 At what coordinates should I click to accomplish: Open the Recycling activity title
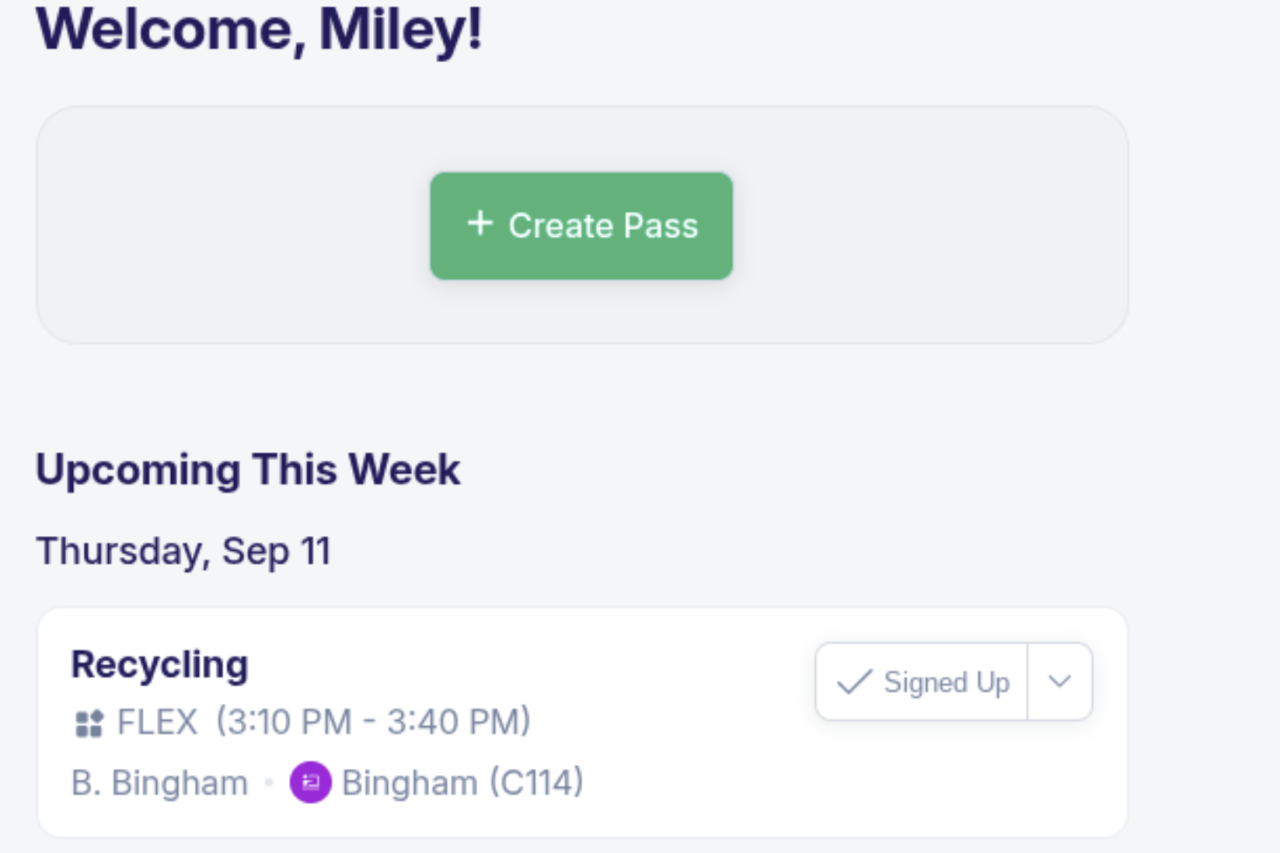click(x=160, y=664)
